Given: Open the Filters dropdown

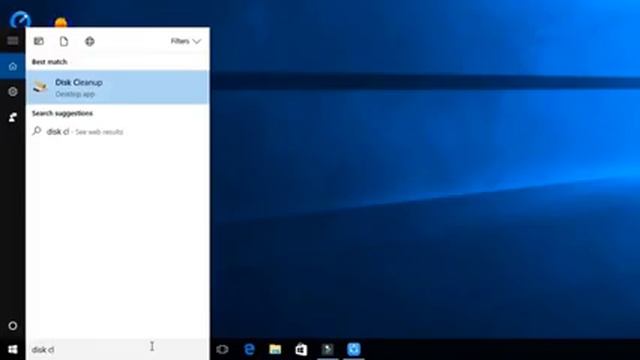Looking at the screenshot, I should 186,41.
